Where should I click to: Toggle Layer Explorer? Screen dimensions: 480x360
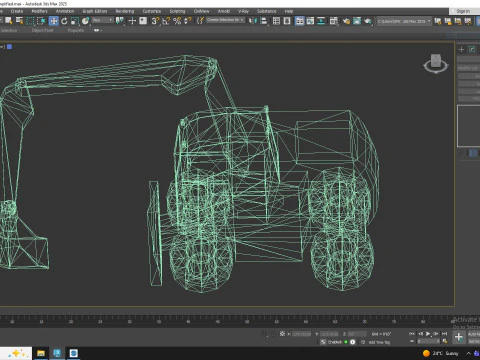(x=287, y=21)
